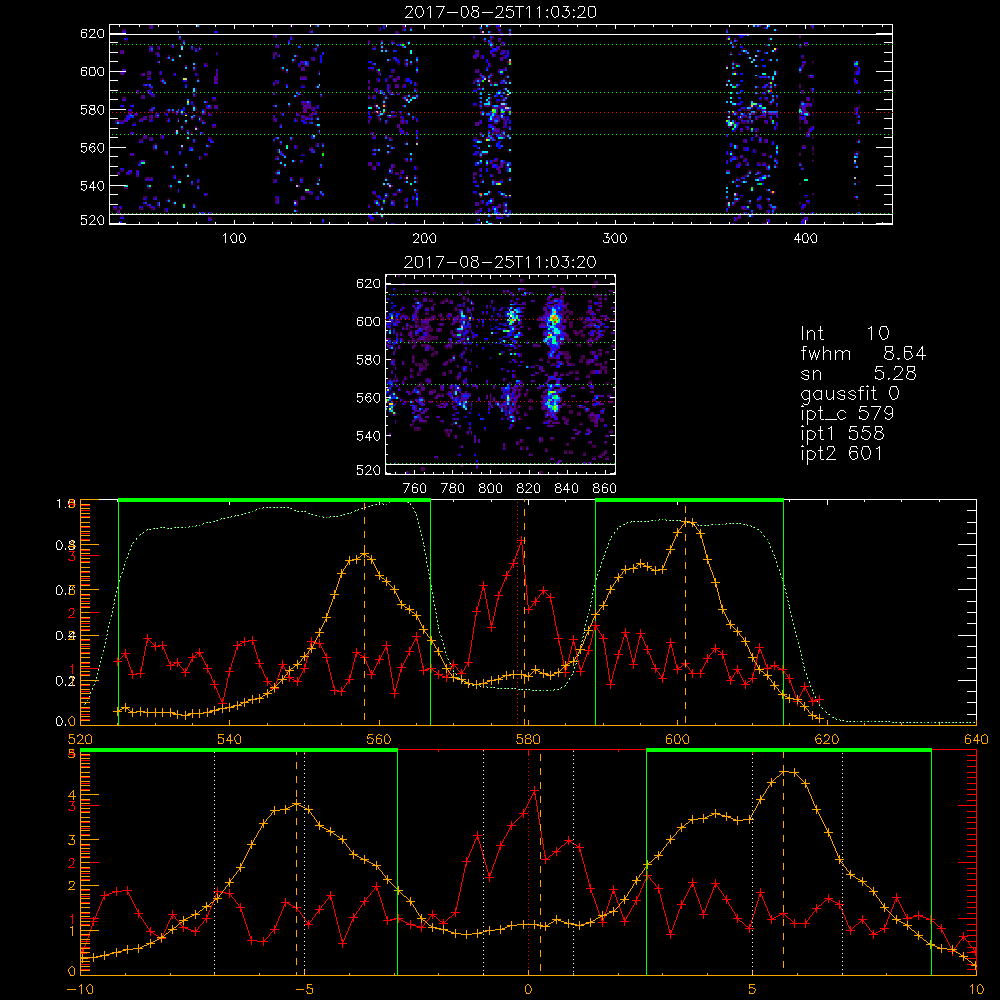Click x-axis tick 640 on profile plot
Screen dimensions: 1000x1000
click(976, 739)
